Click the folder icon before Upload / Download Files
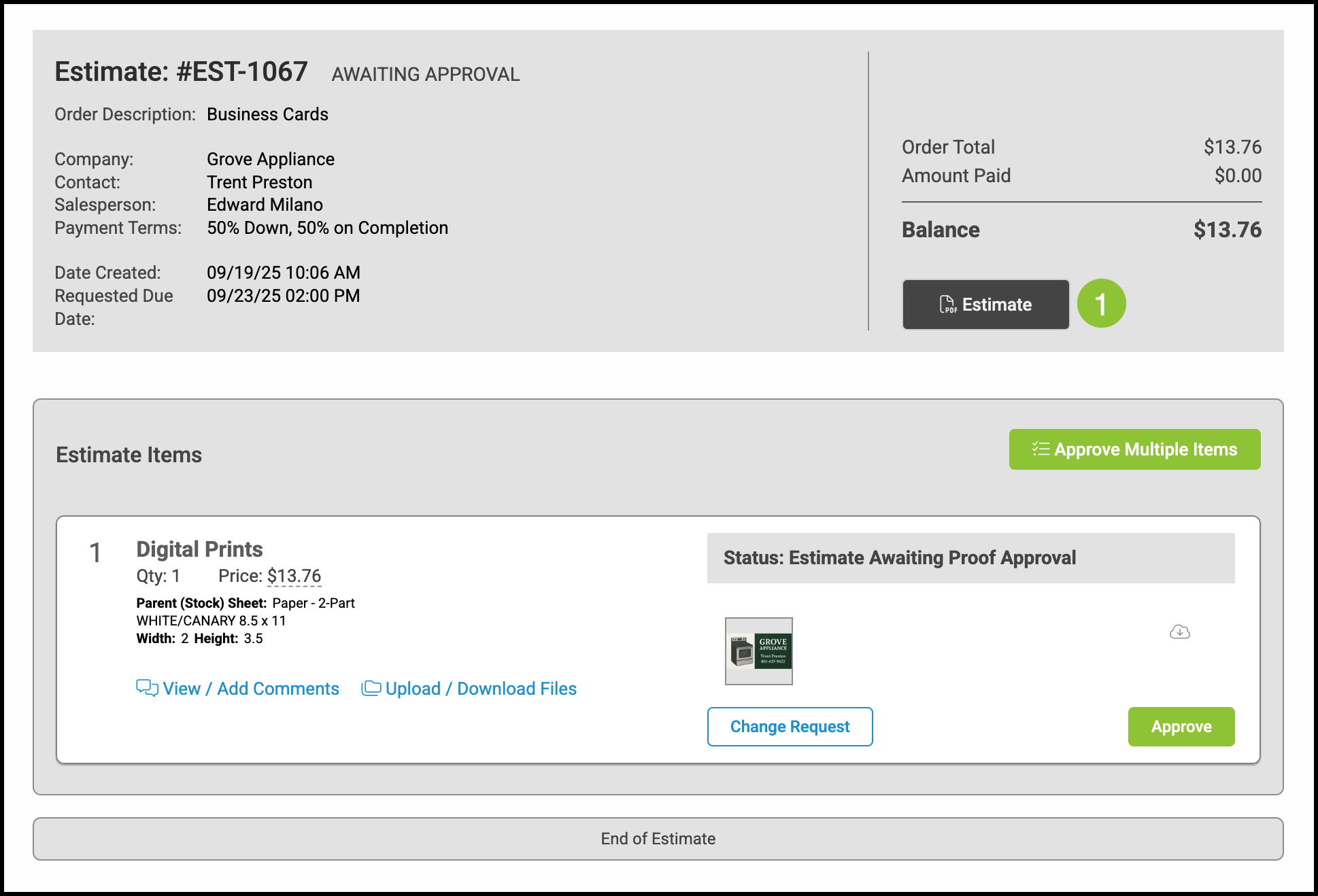The height and width of the screenshot is (896, 1318). 371,688
